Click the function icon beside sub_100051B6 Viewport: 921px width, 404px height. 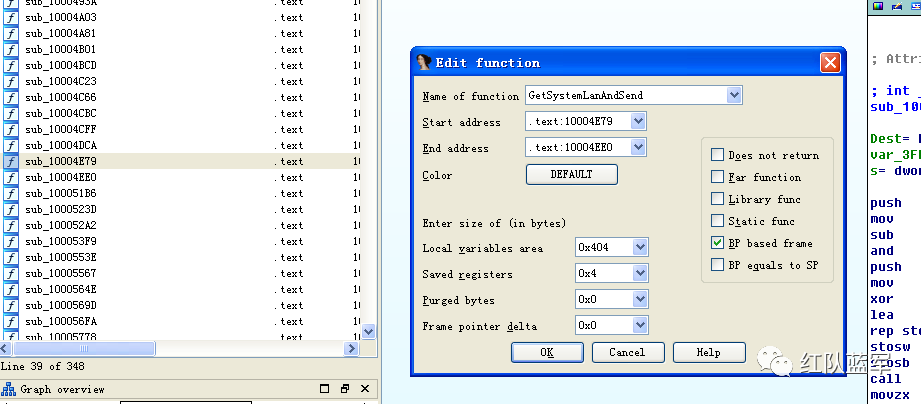coord(11,193)
